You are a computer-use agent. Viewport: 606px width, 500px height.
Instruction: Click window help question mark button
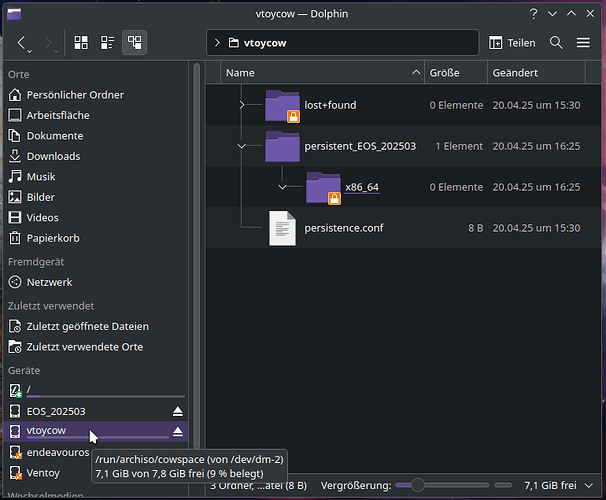pyautogui.click(x=533, y=14)
